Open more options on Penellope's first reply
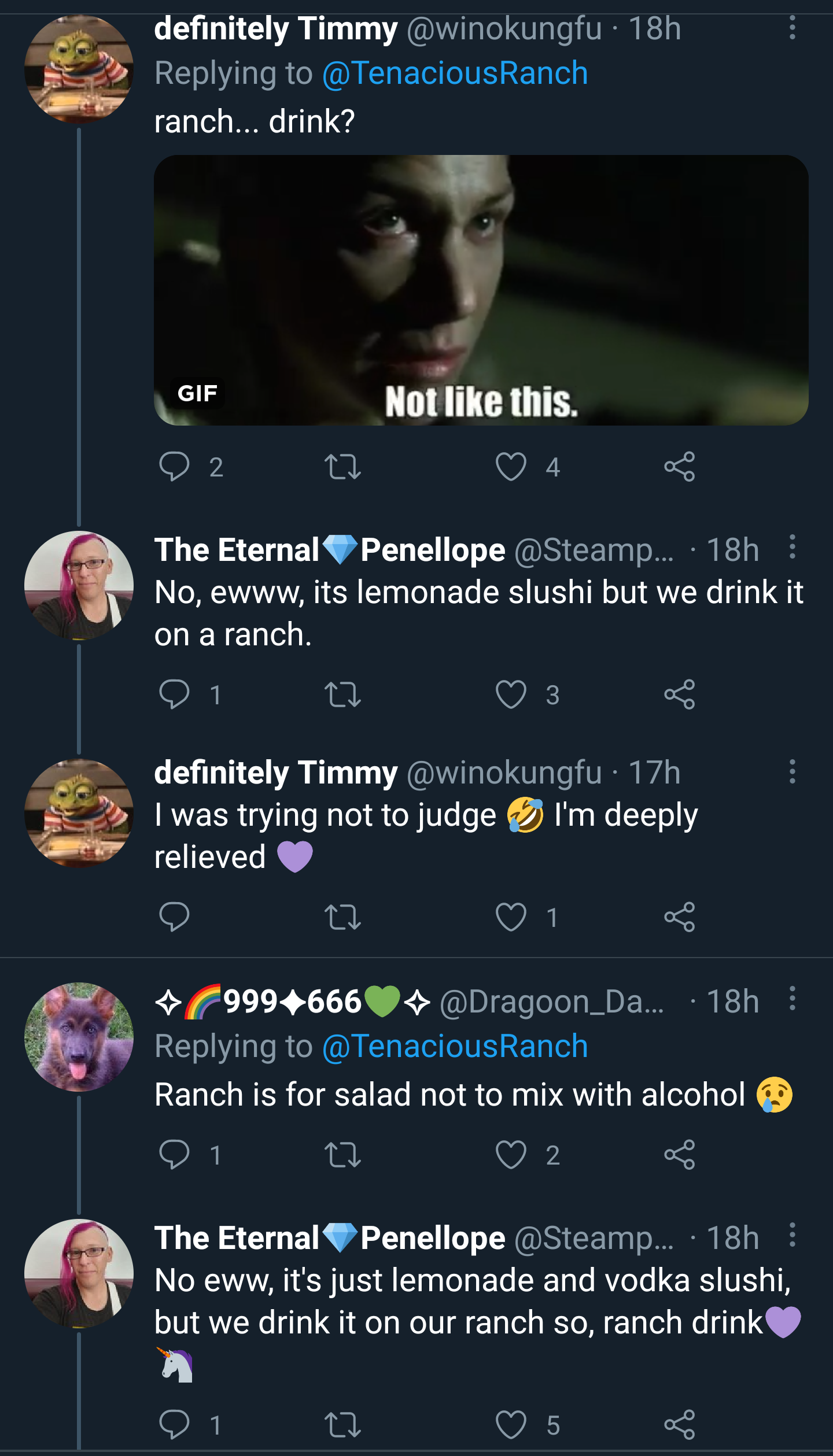The width and height of the screenshot is (833, 1456). point(792,547)
